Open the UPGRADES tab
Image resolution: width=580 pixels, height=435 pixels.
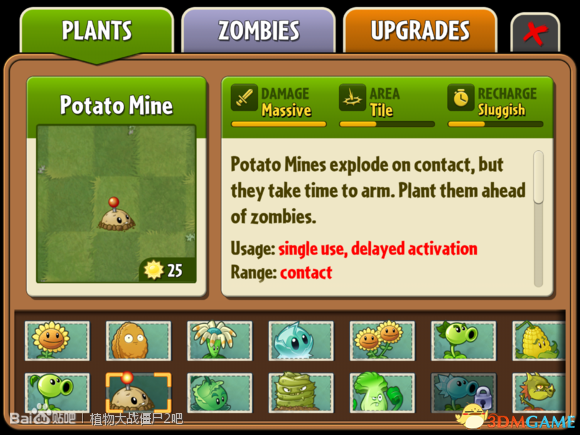(420, 30)
